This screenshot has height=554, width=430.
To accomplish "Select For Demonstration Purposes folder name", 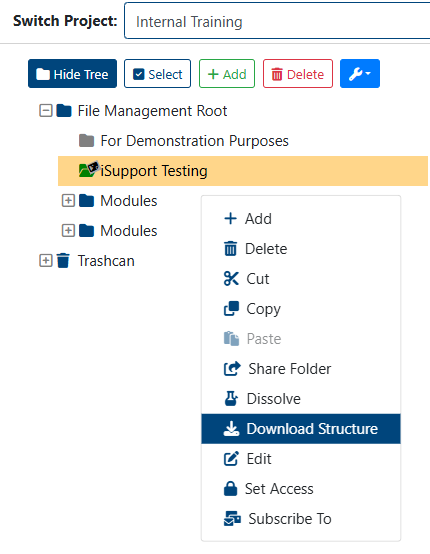I will (x=195, y=141).
